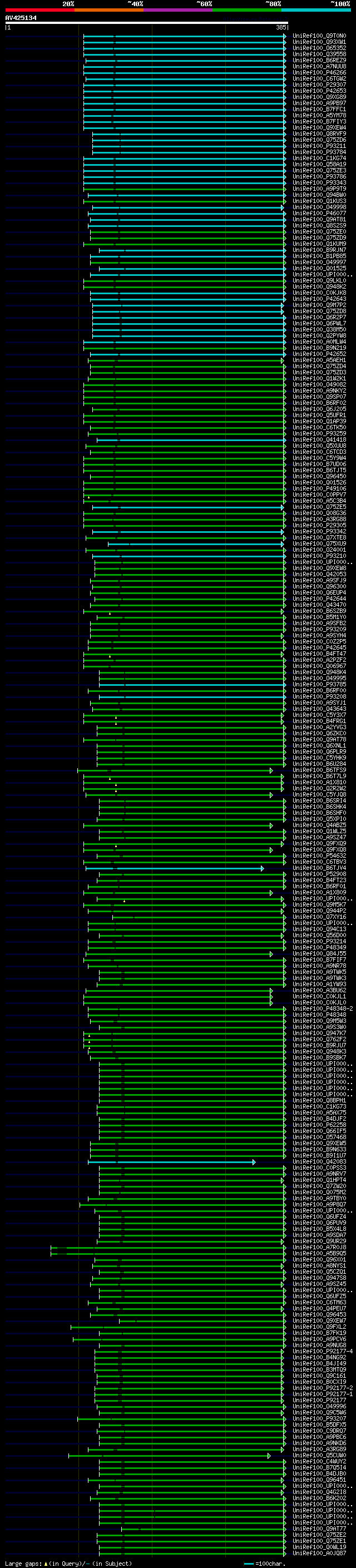
Task: Select hit label UniRef100_Q93XW1
Action: pyautogui.click(x=319, y=42)
